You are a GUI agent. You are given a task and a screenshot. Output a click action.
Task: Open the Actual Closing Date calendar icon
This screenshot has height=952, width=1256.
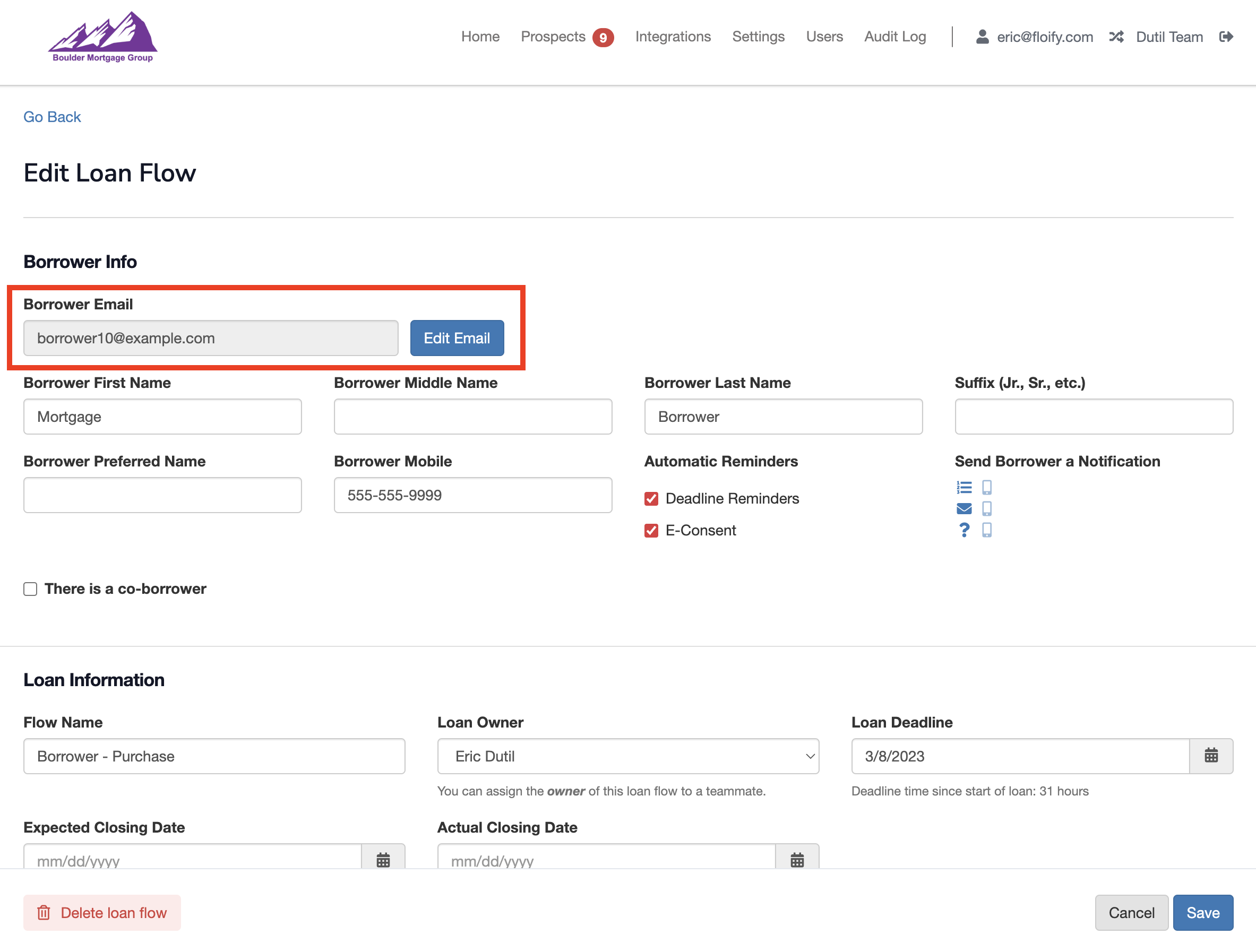click(797, 860)
